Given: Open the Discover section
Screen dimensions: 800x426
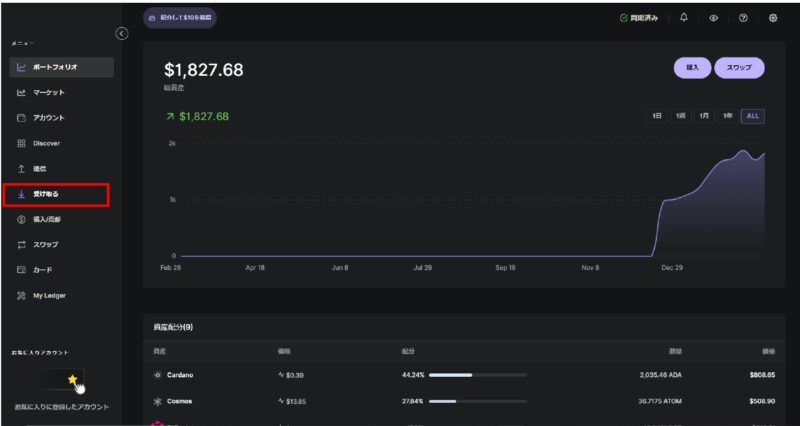Looking at the screenshot, I should [46, 143].
